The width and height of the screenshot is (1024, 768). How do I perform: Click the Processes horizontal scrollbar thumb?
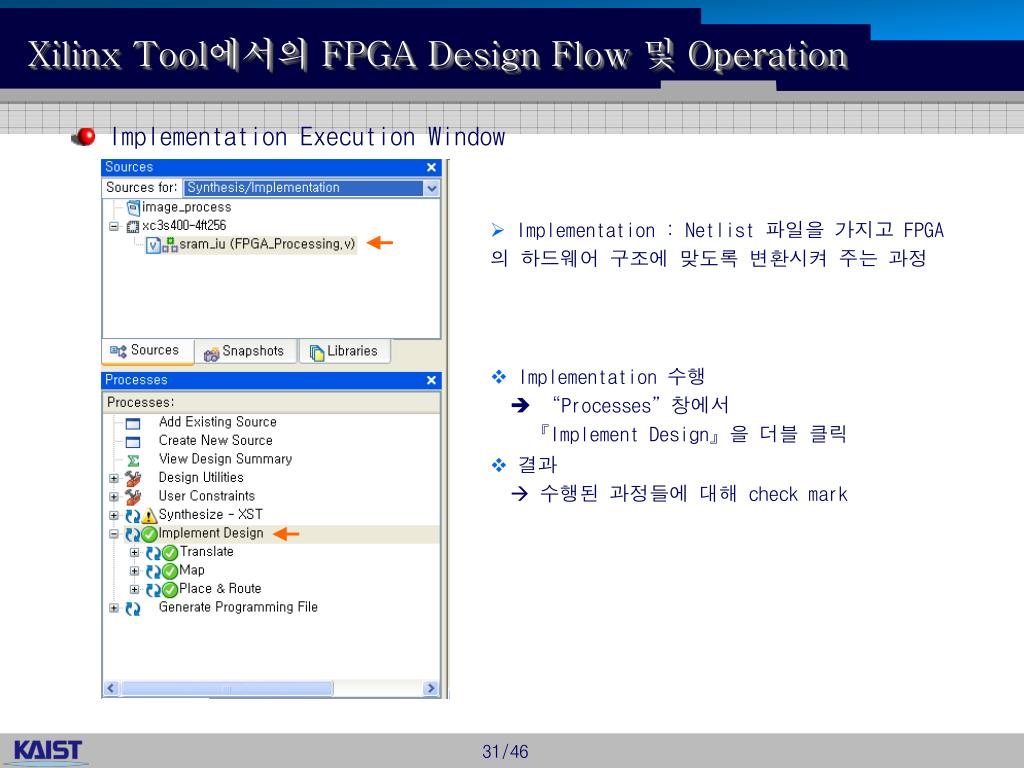227,688
